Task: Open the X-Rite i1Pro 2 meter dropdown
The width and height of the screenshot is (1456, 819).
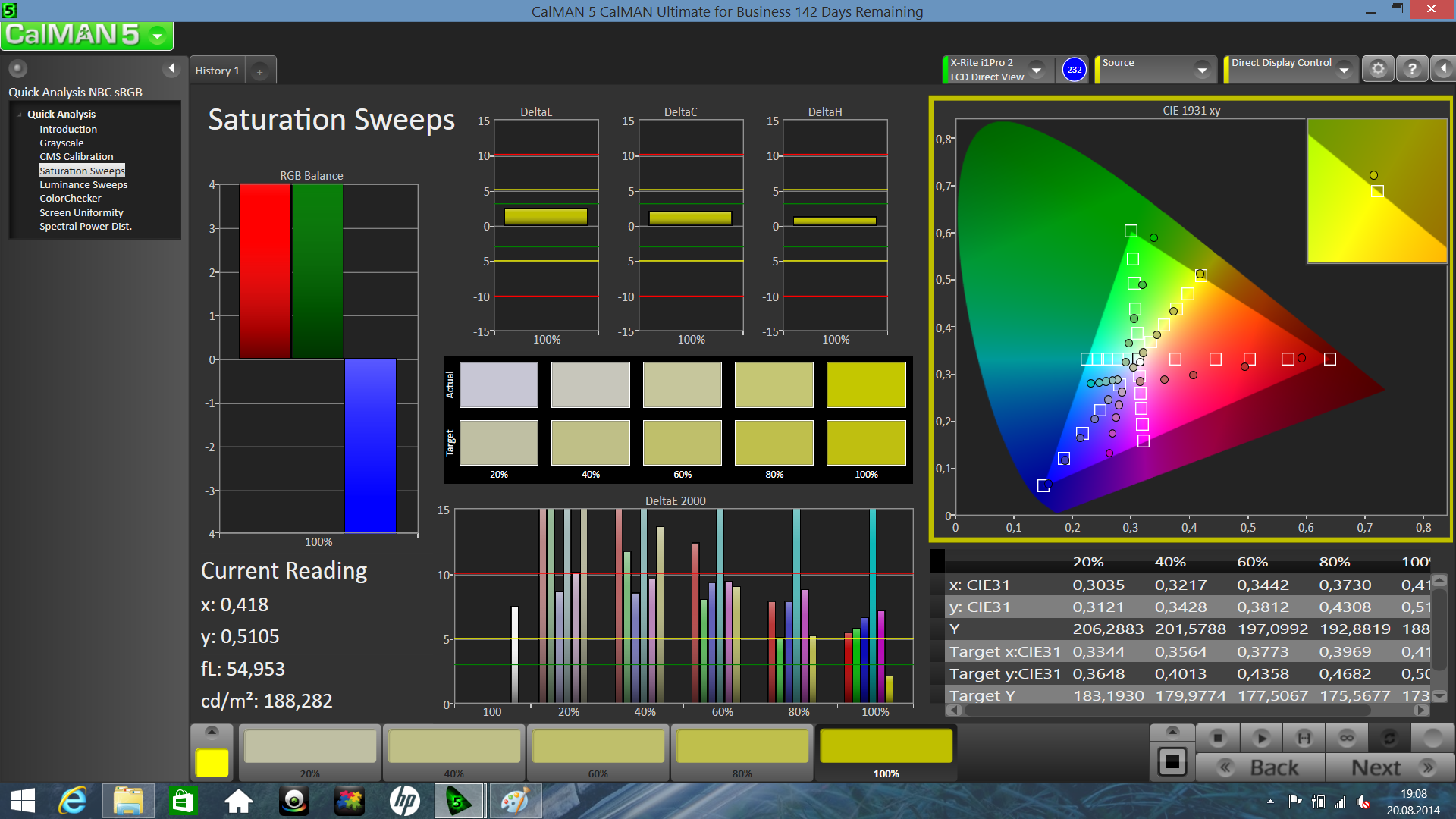Action: tap(1037, 70)
